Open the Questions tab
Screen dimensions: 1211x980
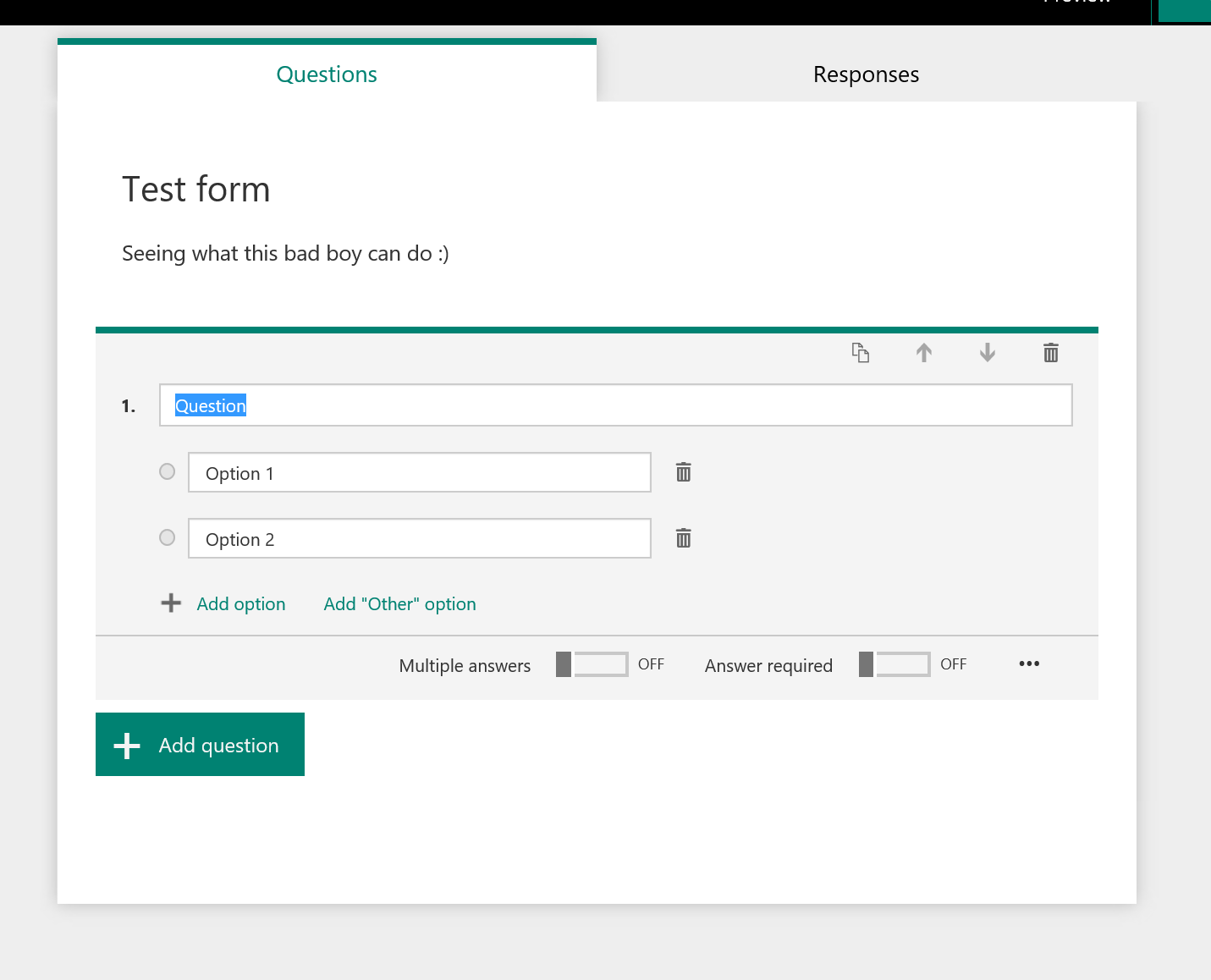point(327,74)
